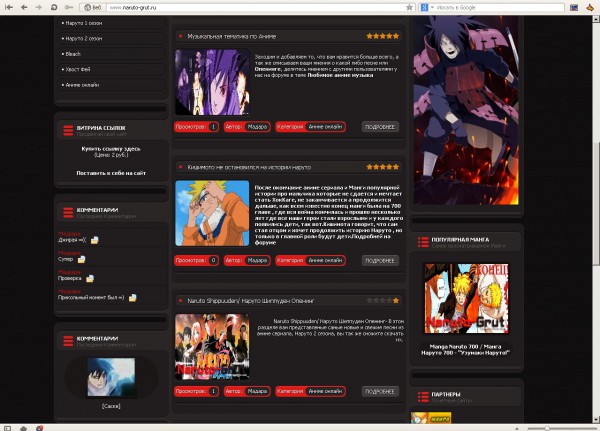The image size is (600, 431).
Task: Click the Google search field
Action: tap(499, 7)
